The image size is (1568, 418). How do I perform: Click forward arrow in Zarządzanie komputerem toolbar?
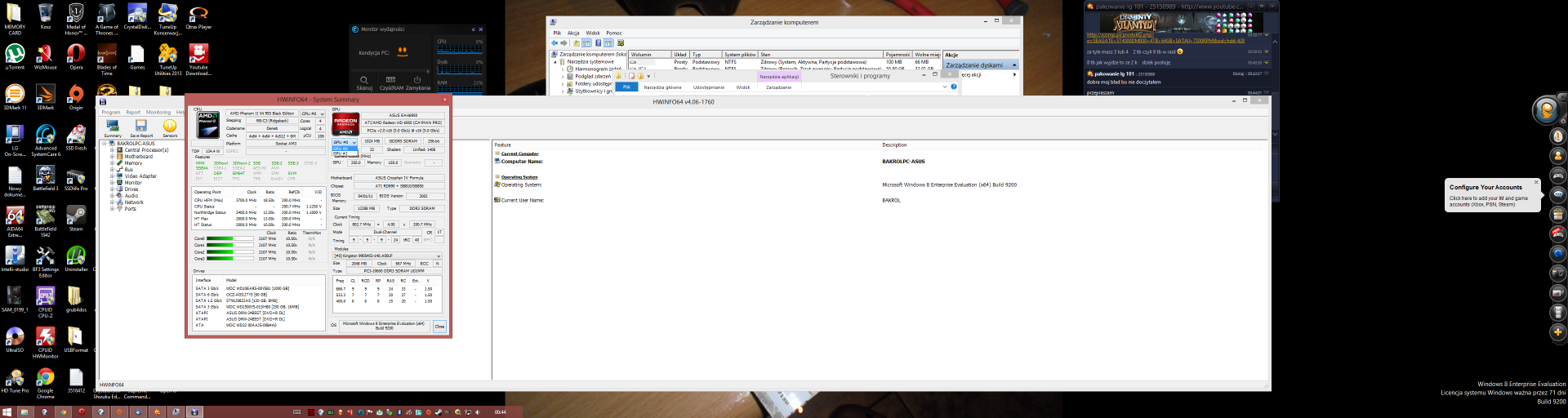[563, 42]
